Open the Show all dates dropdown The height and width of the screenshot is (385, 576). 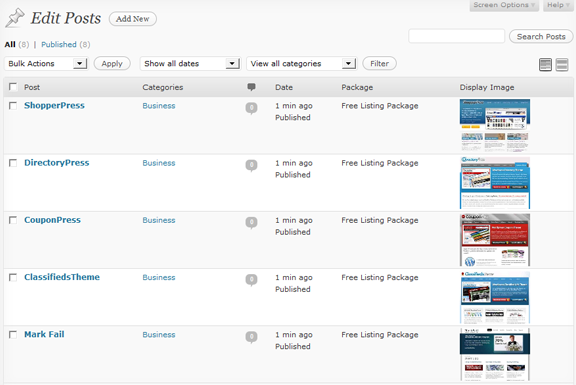190,64
